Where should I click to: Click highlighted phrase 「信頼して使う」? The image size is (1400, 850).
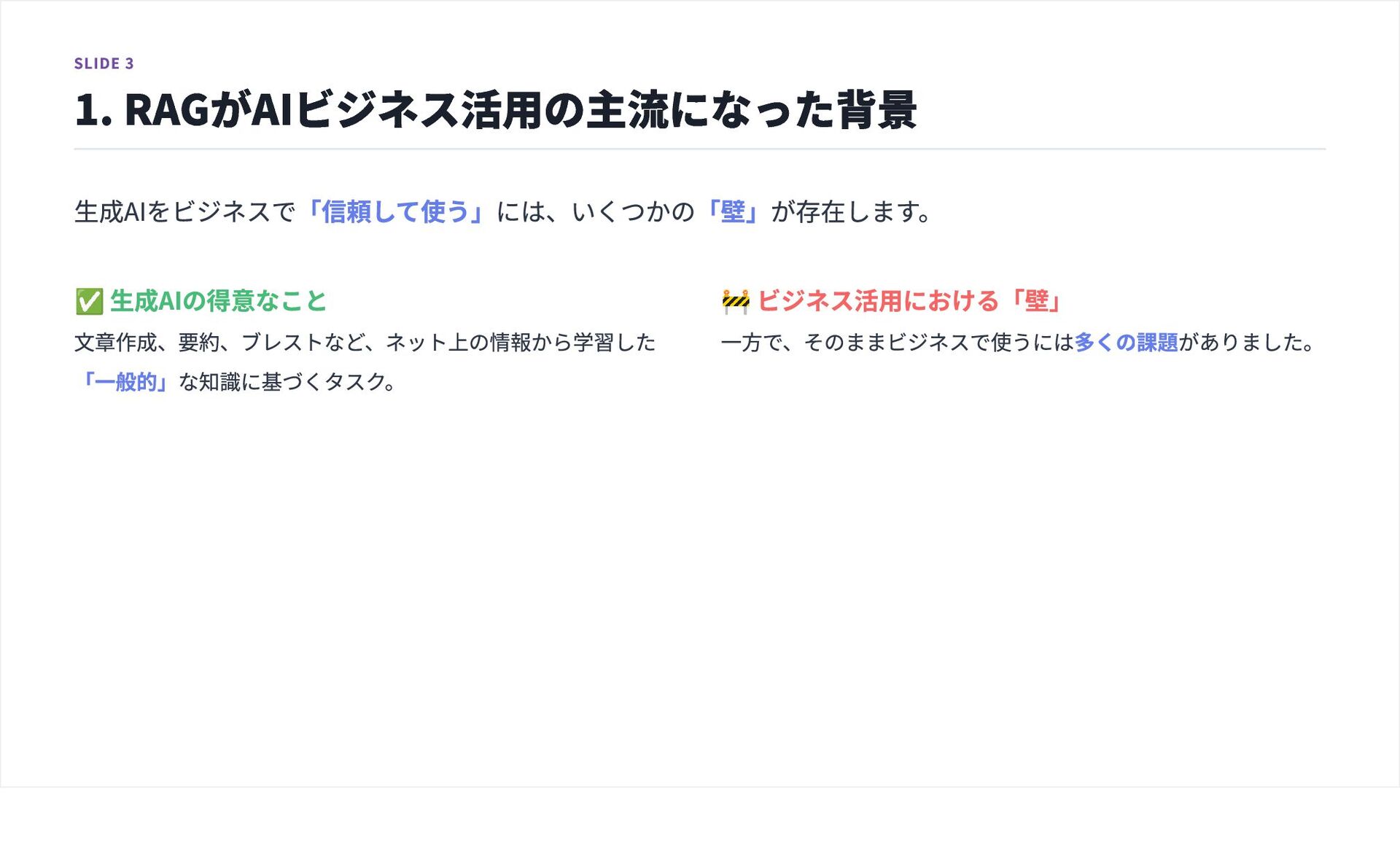[394, 212]
